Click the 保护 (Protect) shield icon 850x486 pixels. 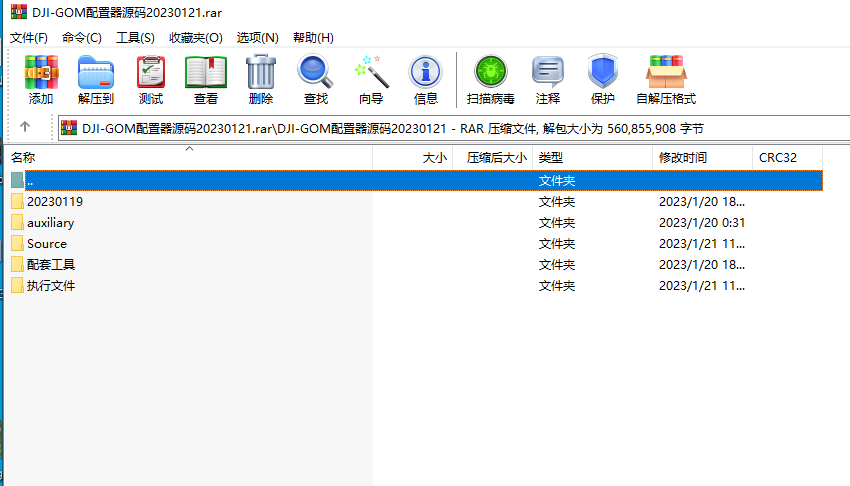603,72
